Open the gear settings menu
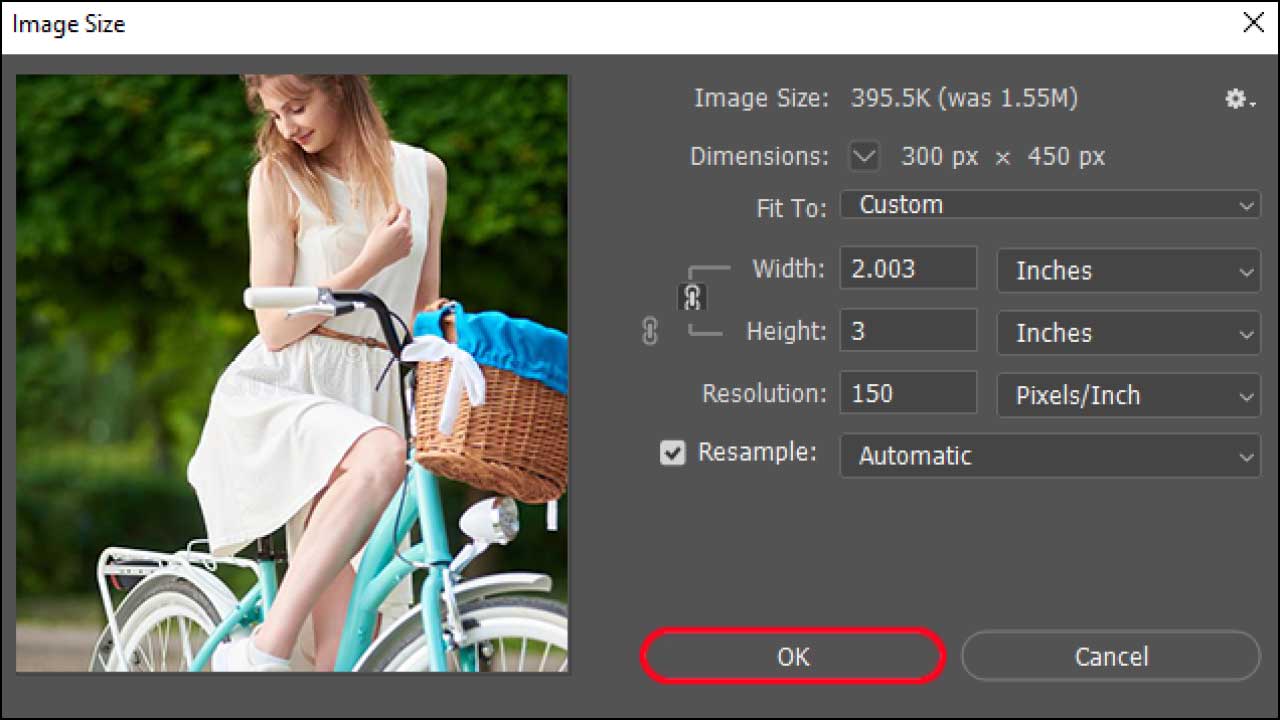Screen dimensions: 1280x720 tap(1238, 99)
